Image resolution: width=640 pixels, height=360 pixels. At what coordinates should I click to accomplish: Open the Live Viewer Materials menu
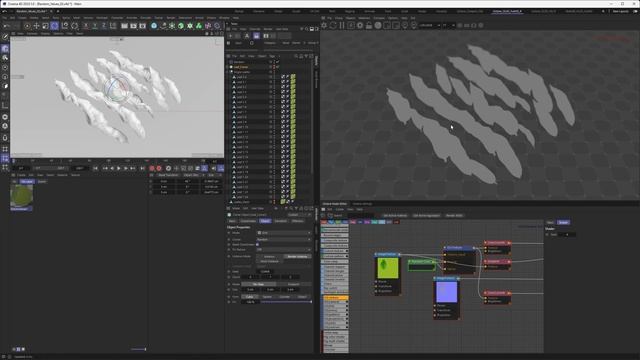pos(364,18)
